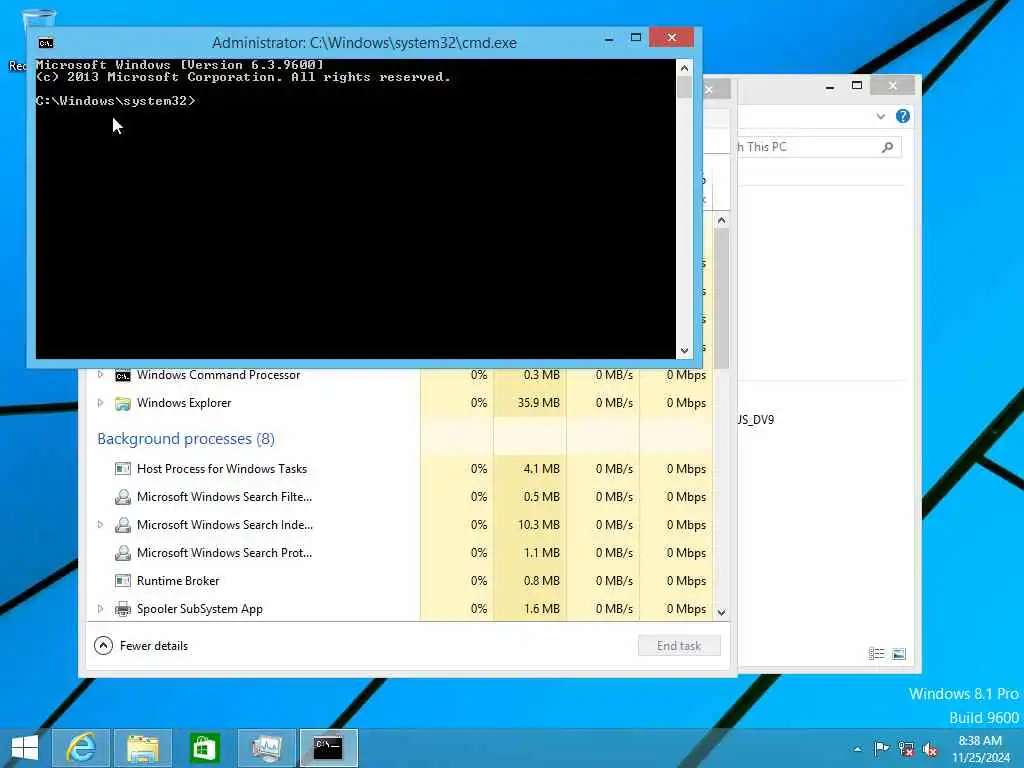Click the Microsoft Windows Search Indexer icon
1024x768 pixels.
click(123, 525)
